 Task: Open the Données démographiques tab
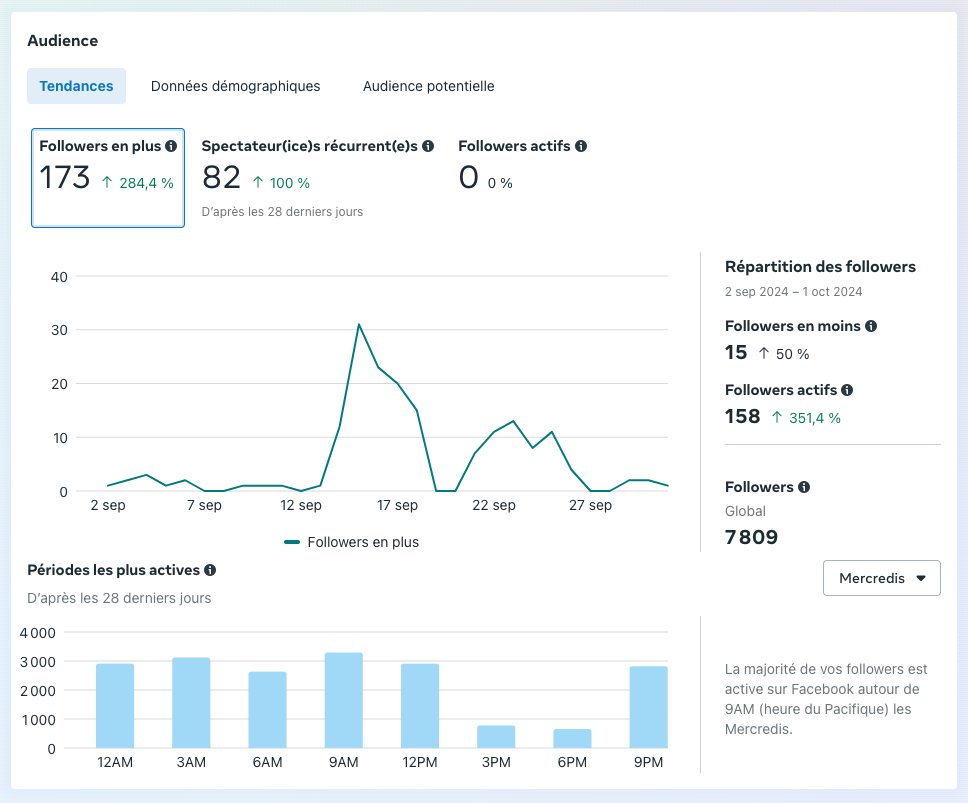point(235,86)
